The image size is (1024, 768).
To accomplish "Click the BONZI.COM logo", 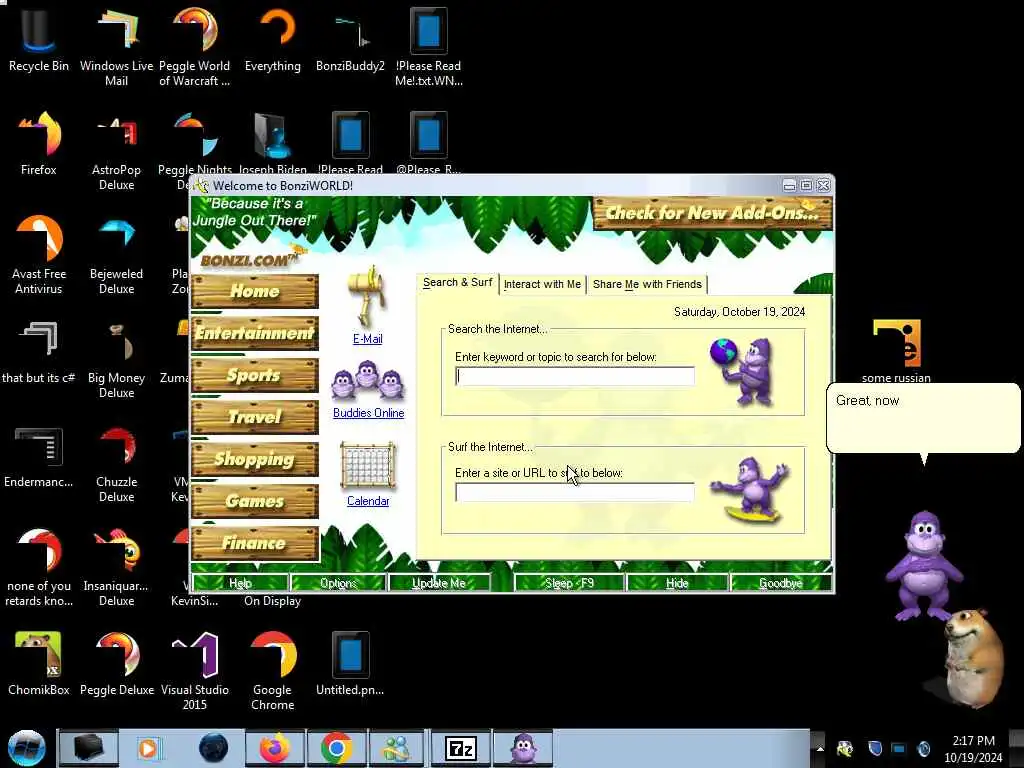I will 249,259.
